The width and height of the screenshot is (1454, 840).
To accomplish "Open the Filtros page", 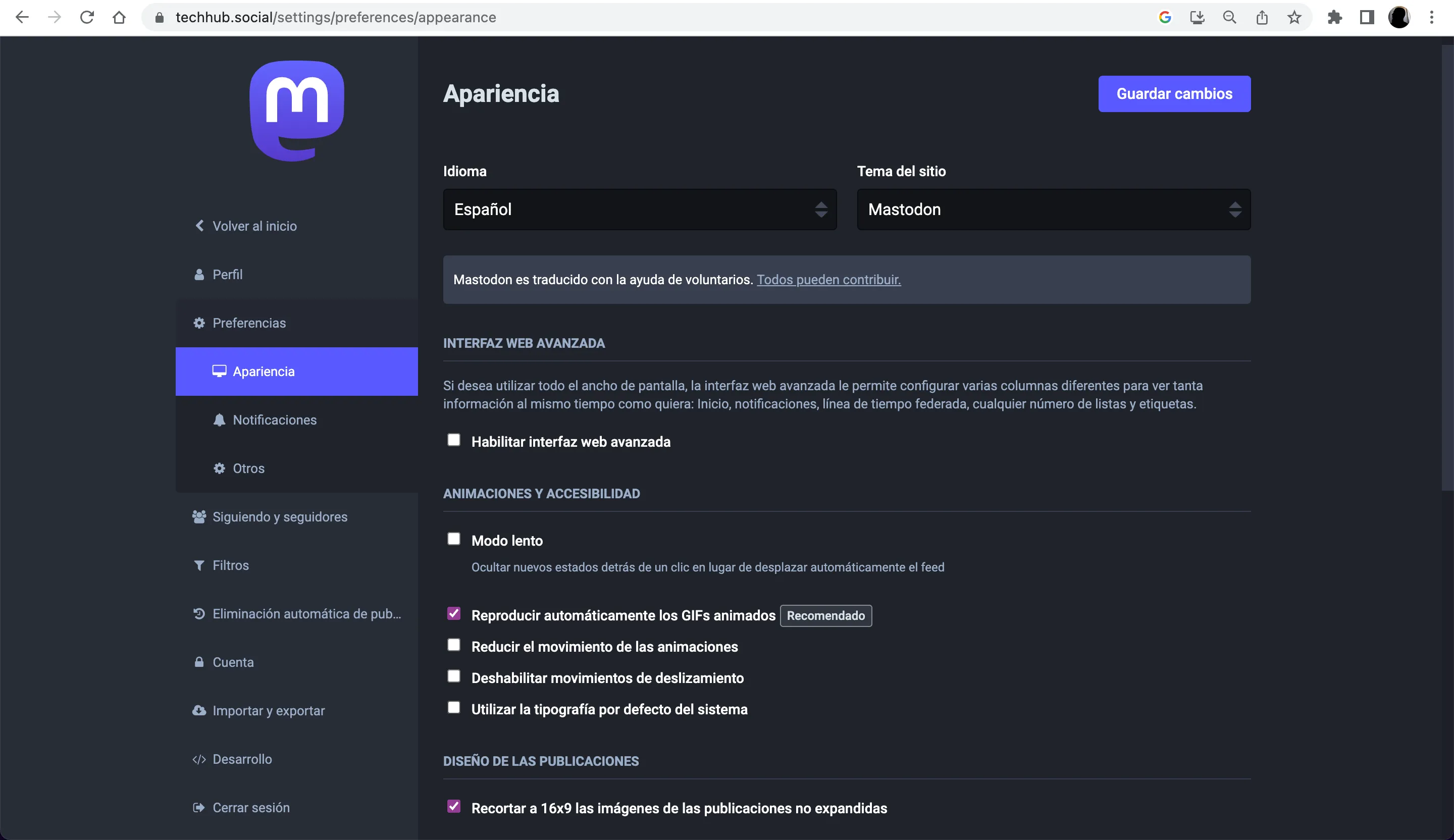I will tap(296, 565).
